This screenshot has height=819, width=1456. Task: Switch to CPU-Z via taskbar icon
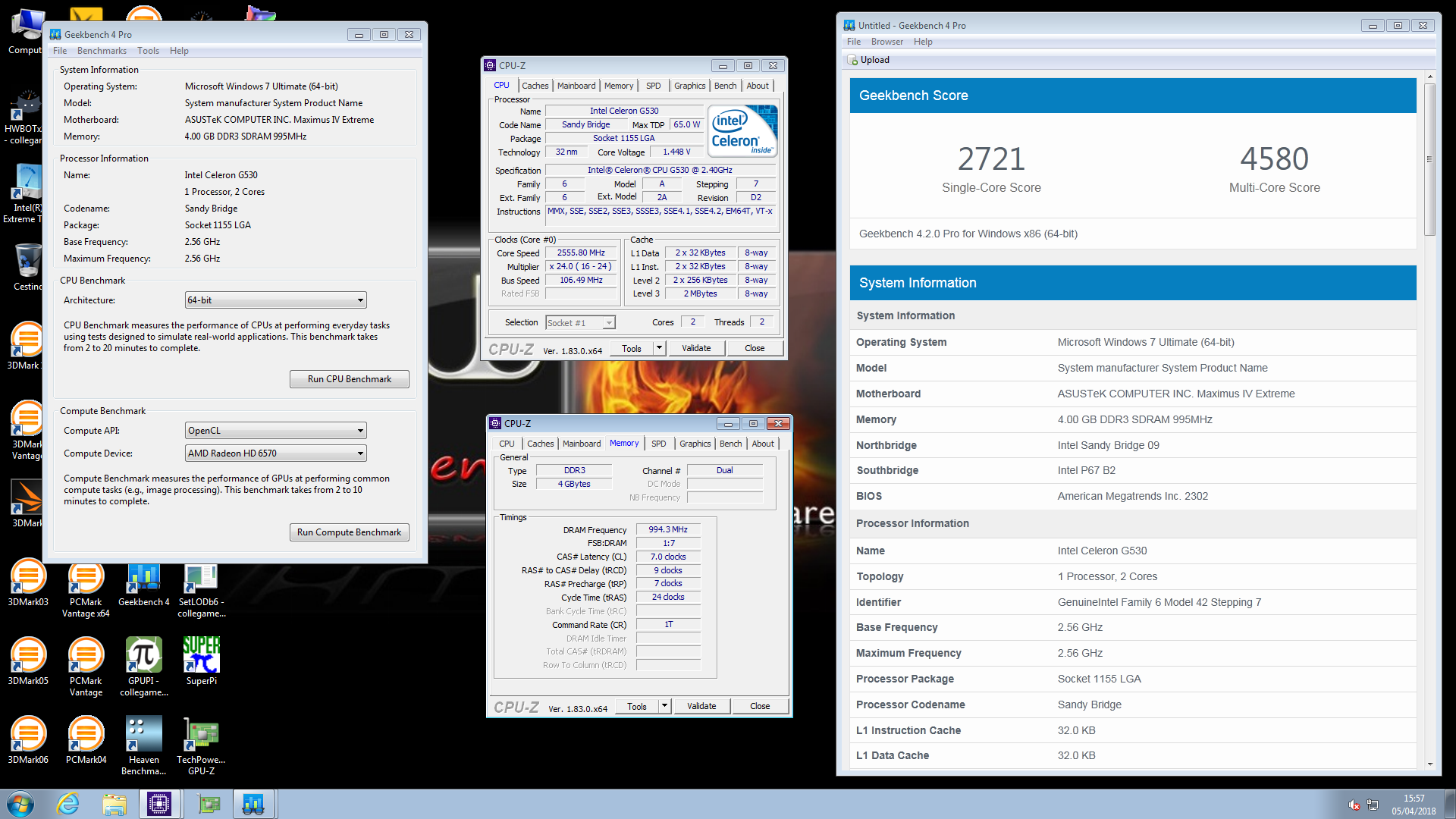click(159, 804)
